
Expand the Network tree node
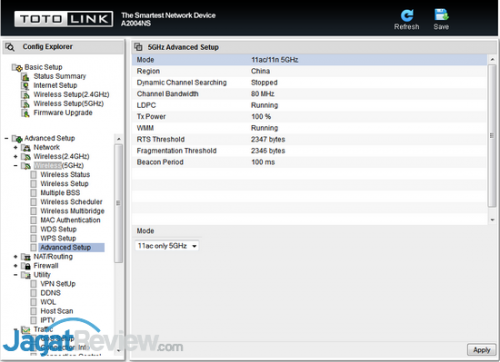15,147
